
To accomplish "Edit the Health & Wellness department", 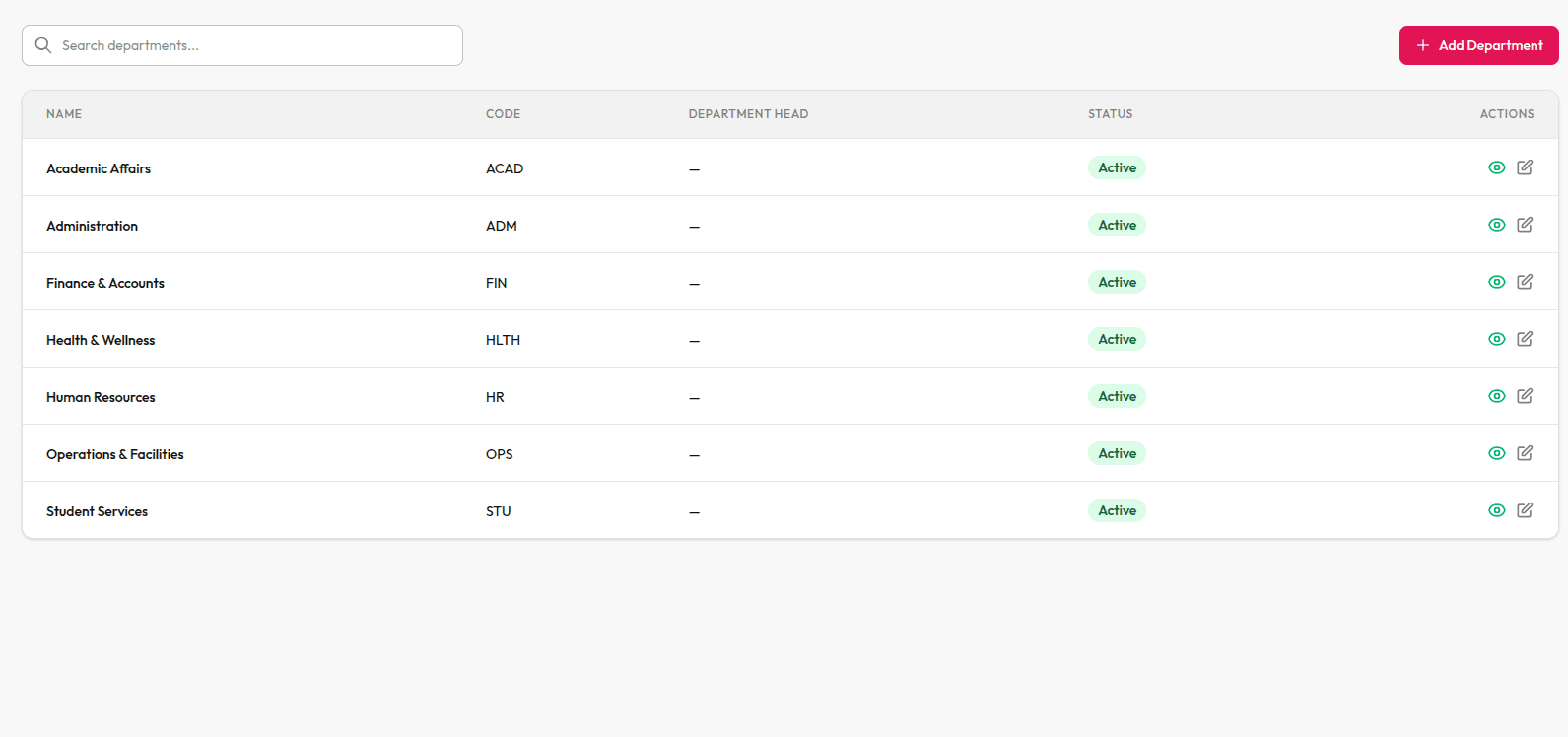I will click(1525, 339).
